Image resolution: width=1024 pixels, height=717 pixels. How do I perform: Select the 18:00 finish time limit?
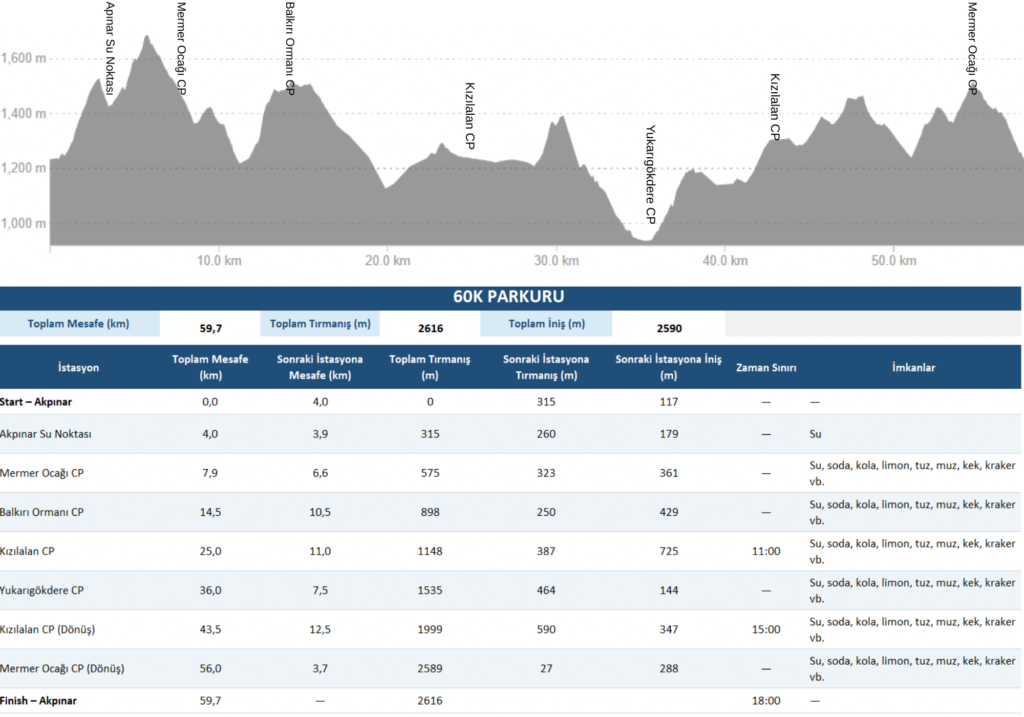pyautogui.click(x=765, y=701)
